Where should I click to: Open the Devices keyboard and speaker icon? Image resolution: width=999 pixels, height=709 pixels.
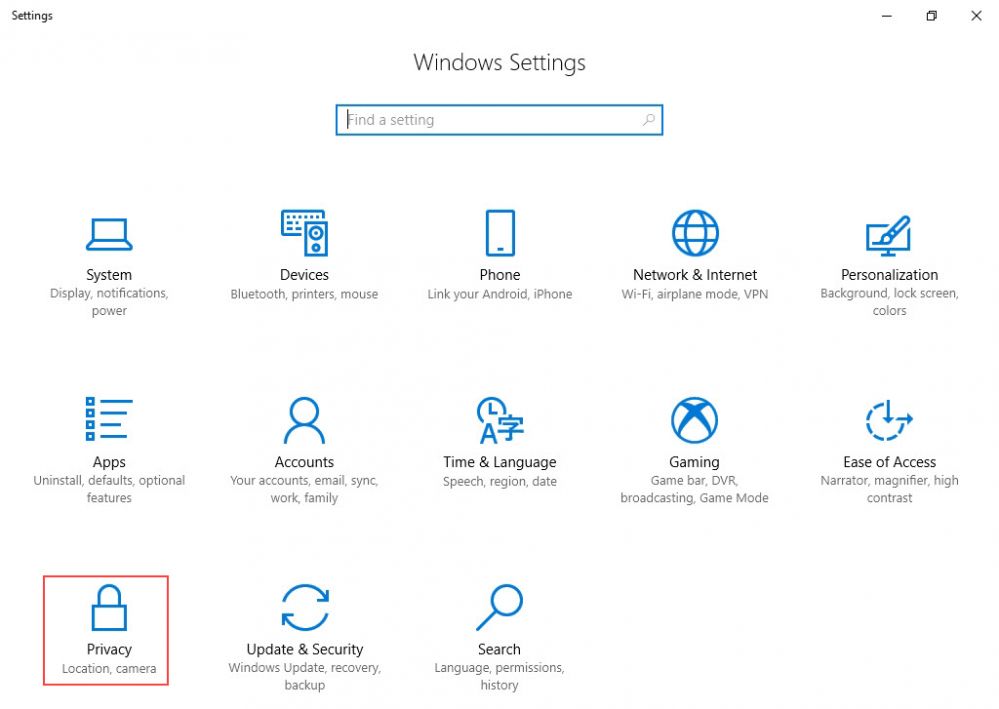tap(305, 233)
